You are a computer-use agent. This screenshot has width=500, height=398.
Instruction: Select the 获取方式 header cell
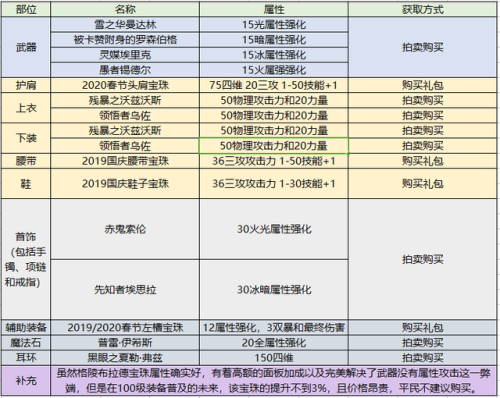point(422,9)
